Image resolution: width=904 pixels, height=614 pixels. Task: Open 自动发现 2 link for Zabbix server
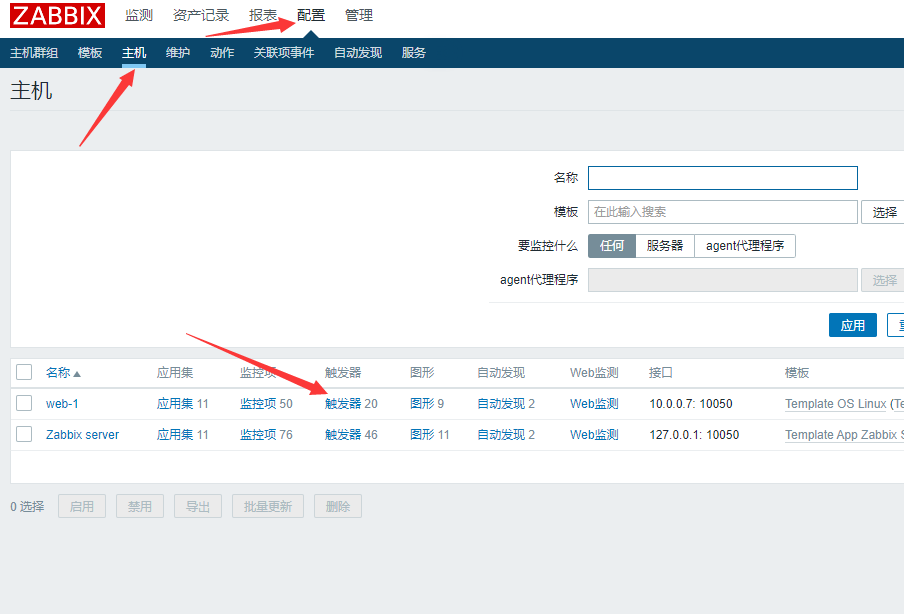click(x=501, y=435)
